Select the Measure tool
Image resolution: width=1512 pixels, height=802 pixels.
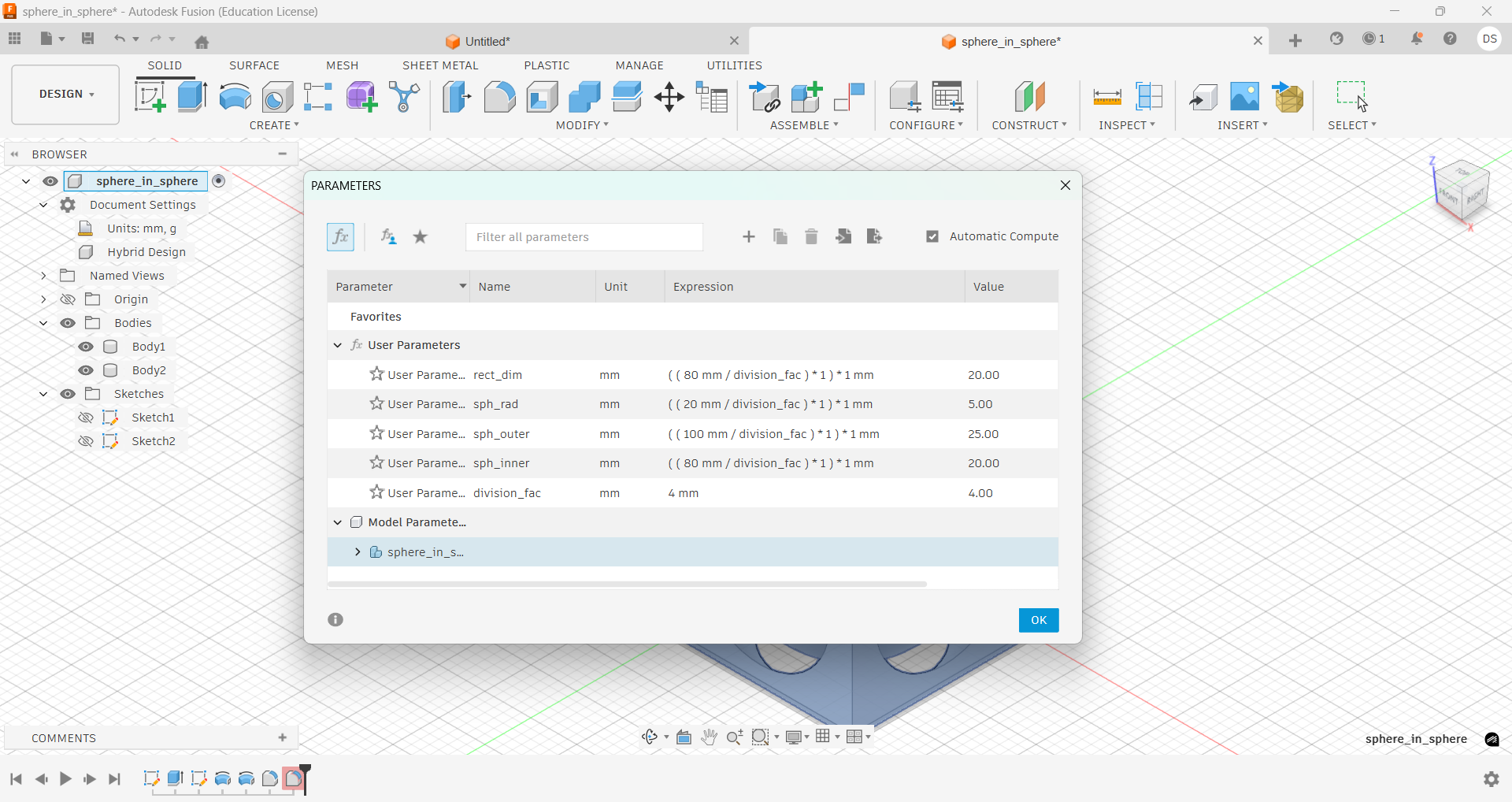(x=1107, y=97)
